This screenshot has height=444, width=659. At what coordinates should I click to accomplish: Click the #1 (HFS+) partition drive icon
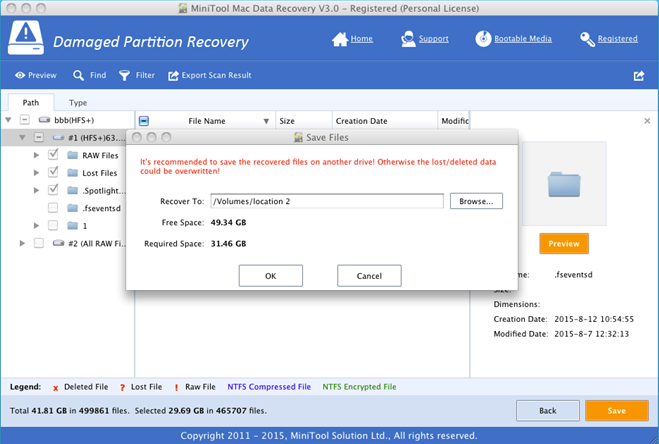(x=58, y=137)
